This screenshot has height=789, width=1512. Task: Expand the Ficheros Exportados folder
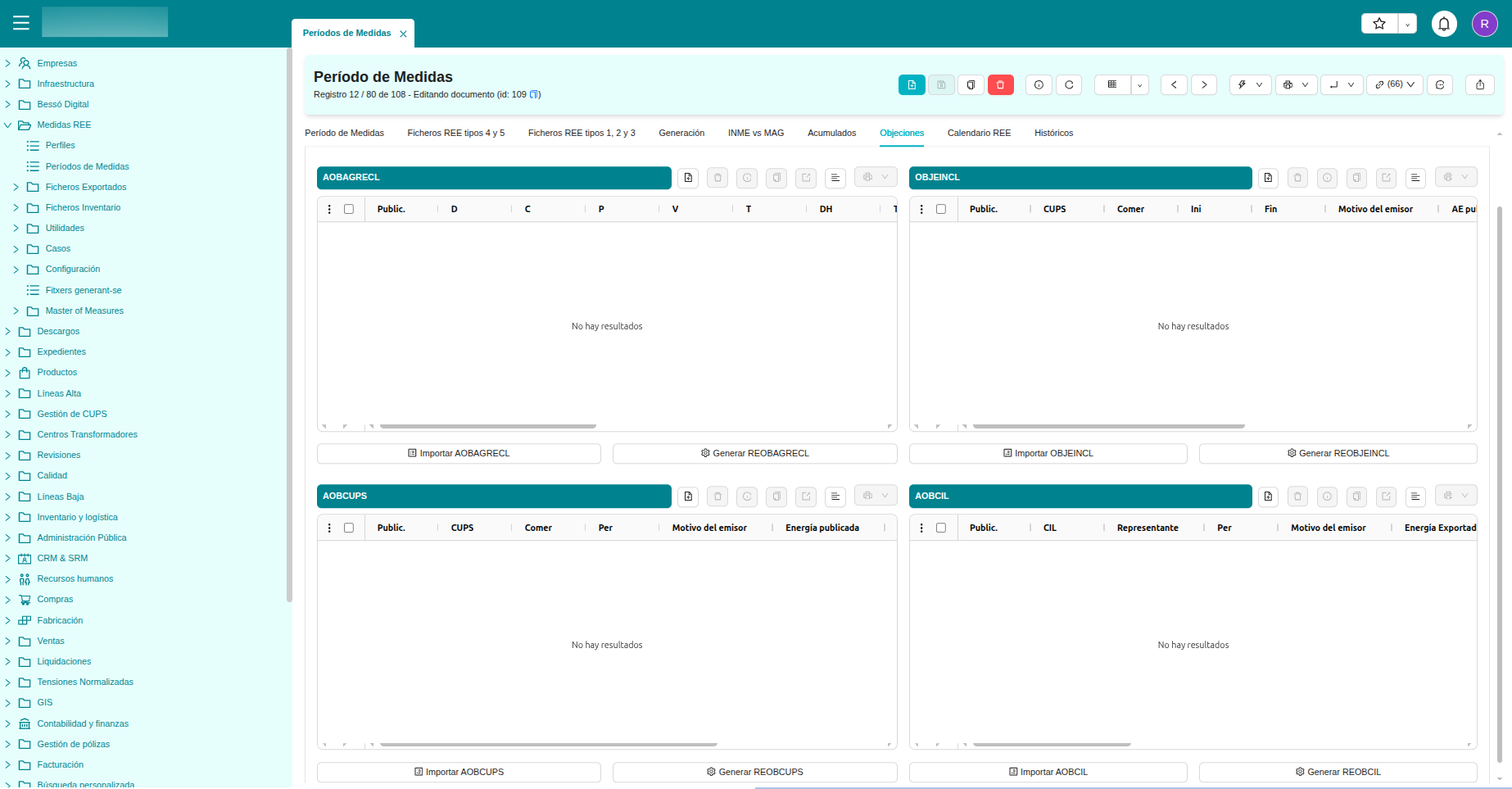coord(16,187)
